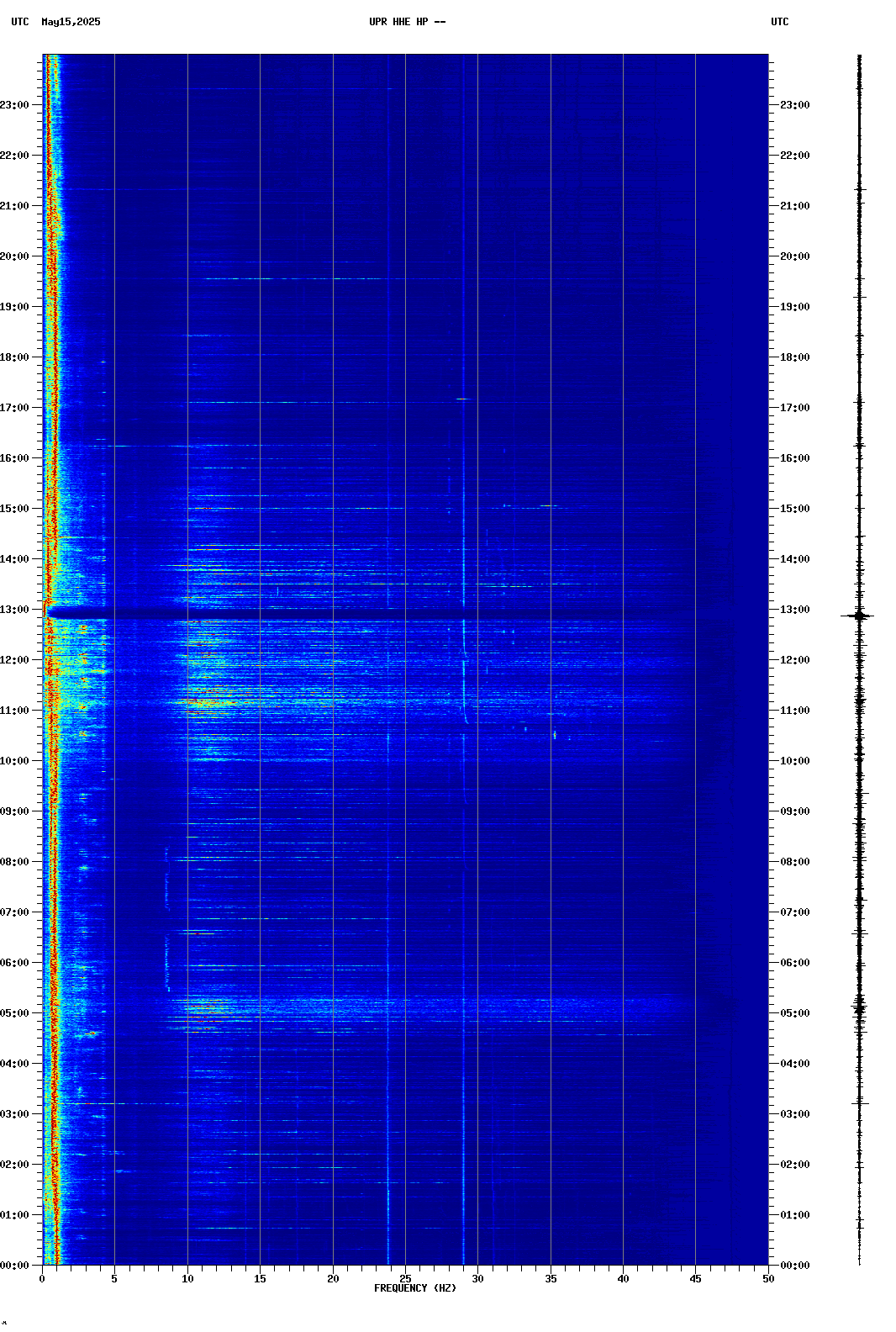The height and width of the screenshot is (1332, 896).
Task: Click the right-axis 08:00 time label
Action: click(x=795, y=862)
